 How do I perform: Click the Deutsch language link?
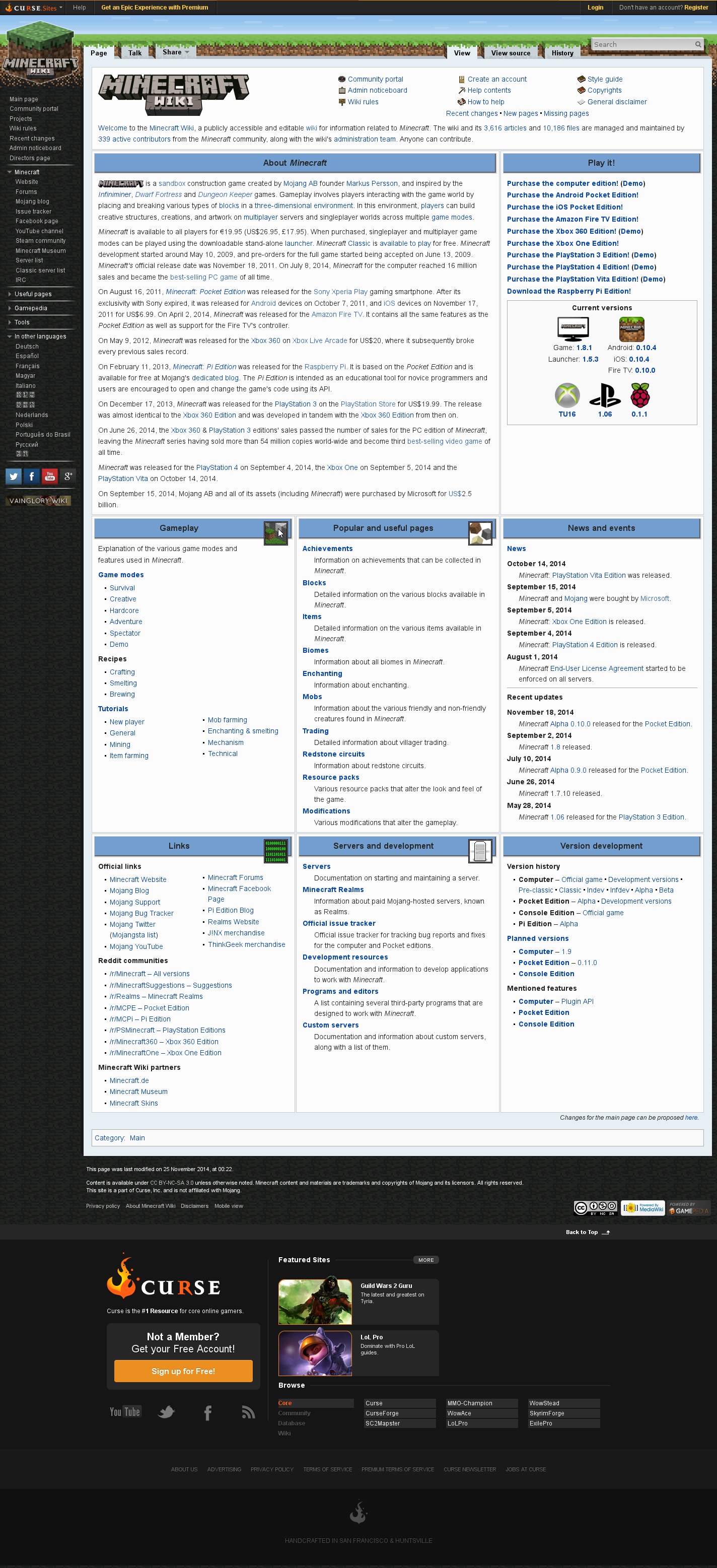[x=27, y=347]
